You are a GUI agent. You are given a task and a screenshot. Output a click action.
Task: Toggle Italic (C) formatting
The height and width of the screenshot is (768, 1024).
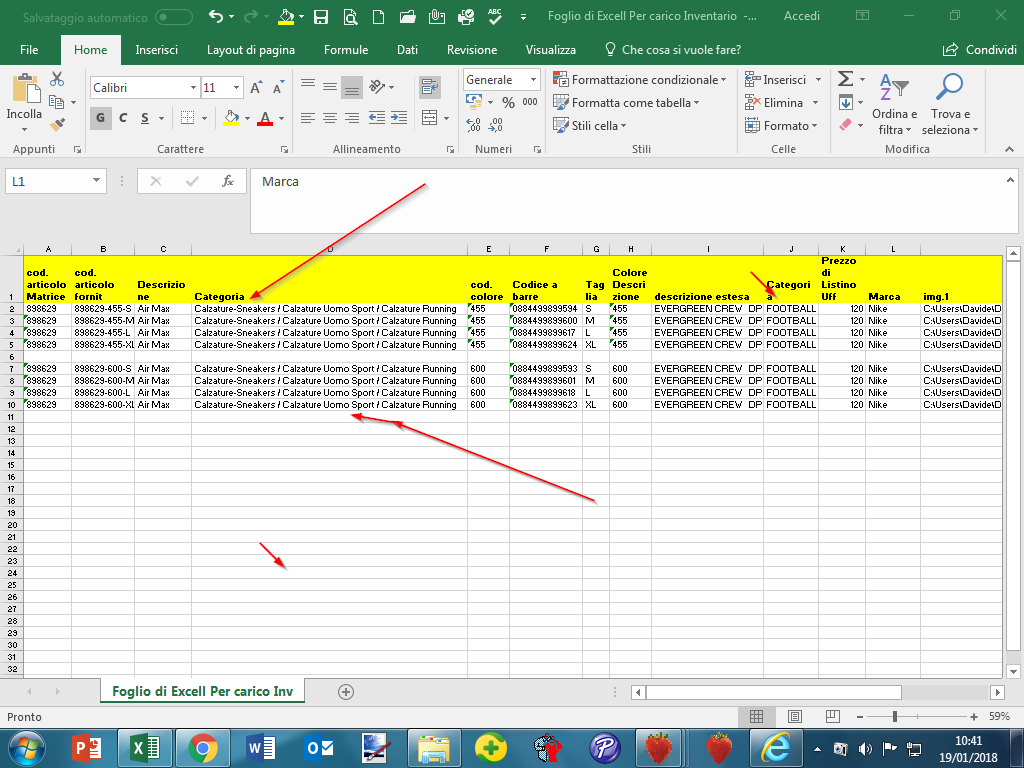123,118
